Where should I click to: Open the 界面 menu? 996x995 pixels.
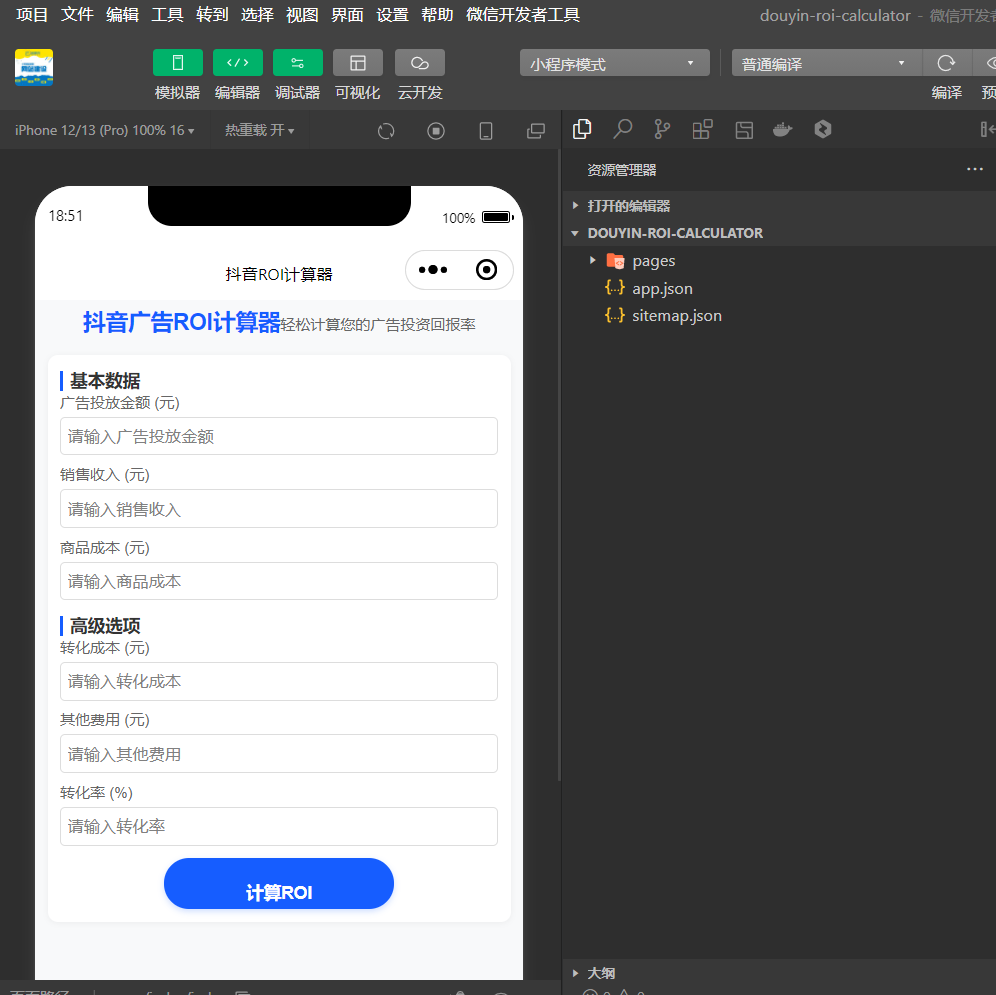pos(347,15)
